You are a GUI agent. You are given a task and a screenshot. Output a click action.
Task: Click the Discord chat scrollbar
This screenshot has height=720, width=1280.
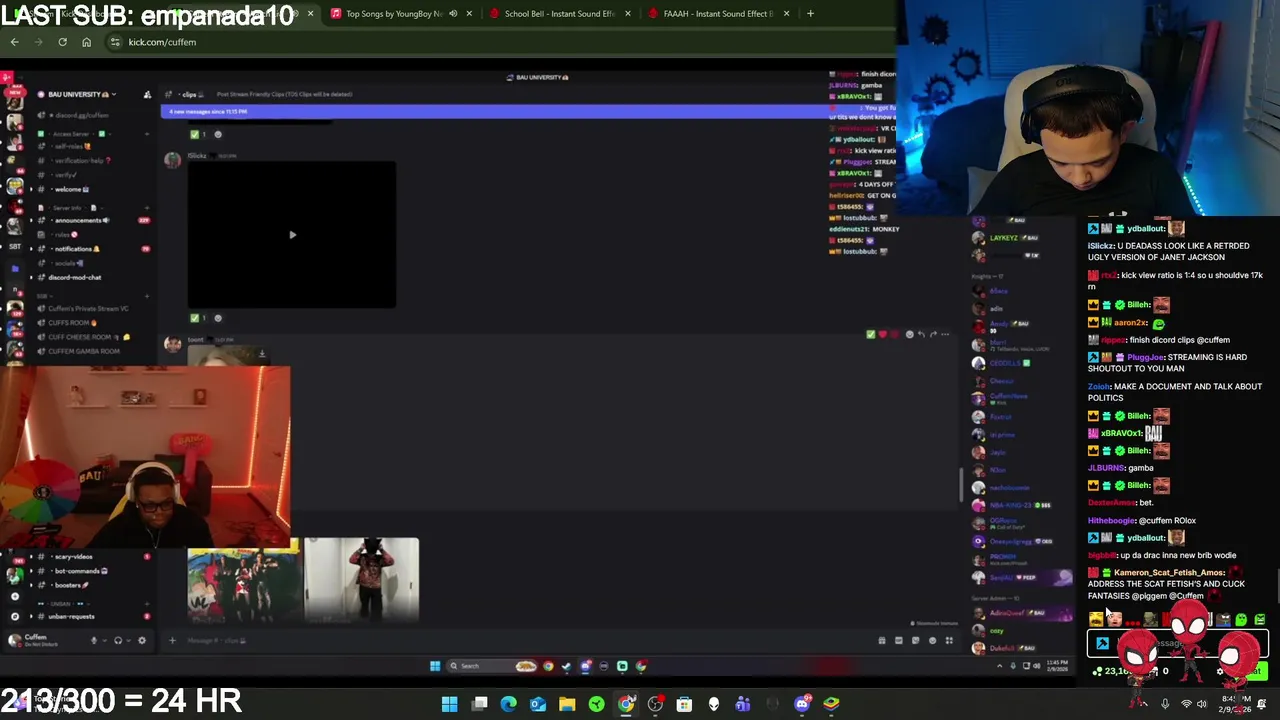962,485
